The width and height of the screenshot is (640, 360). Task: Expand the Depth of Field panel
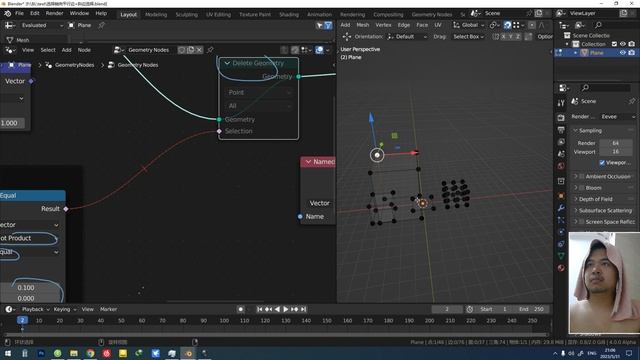(605, 199)
